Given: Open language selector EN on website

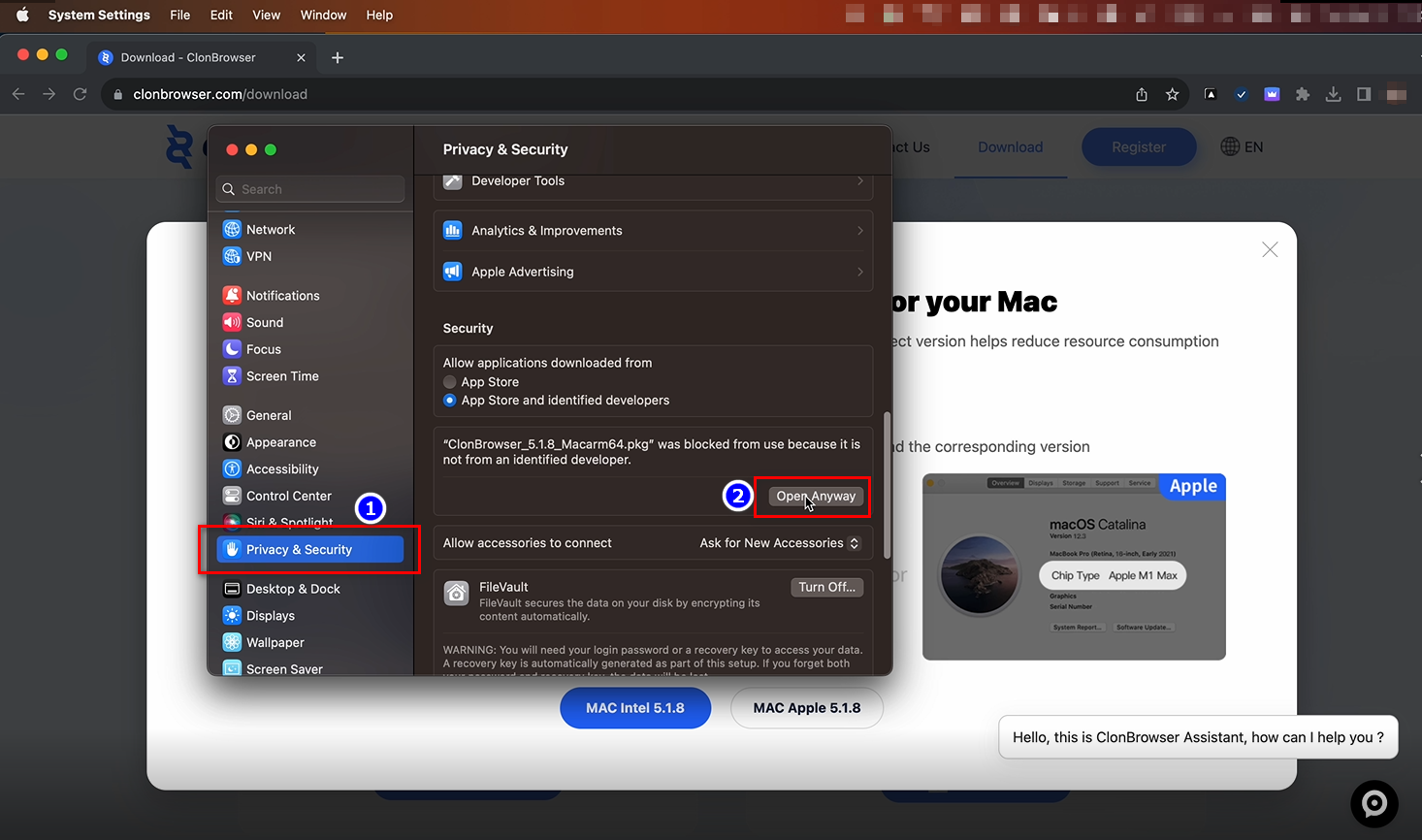Looking at the screenshot, I should pyautogui.click(x=1243, y=146).
